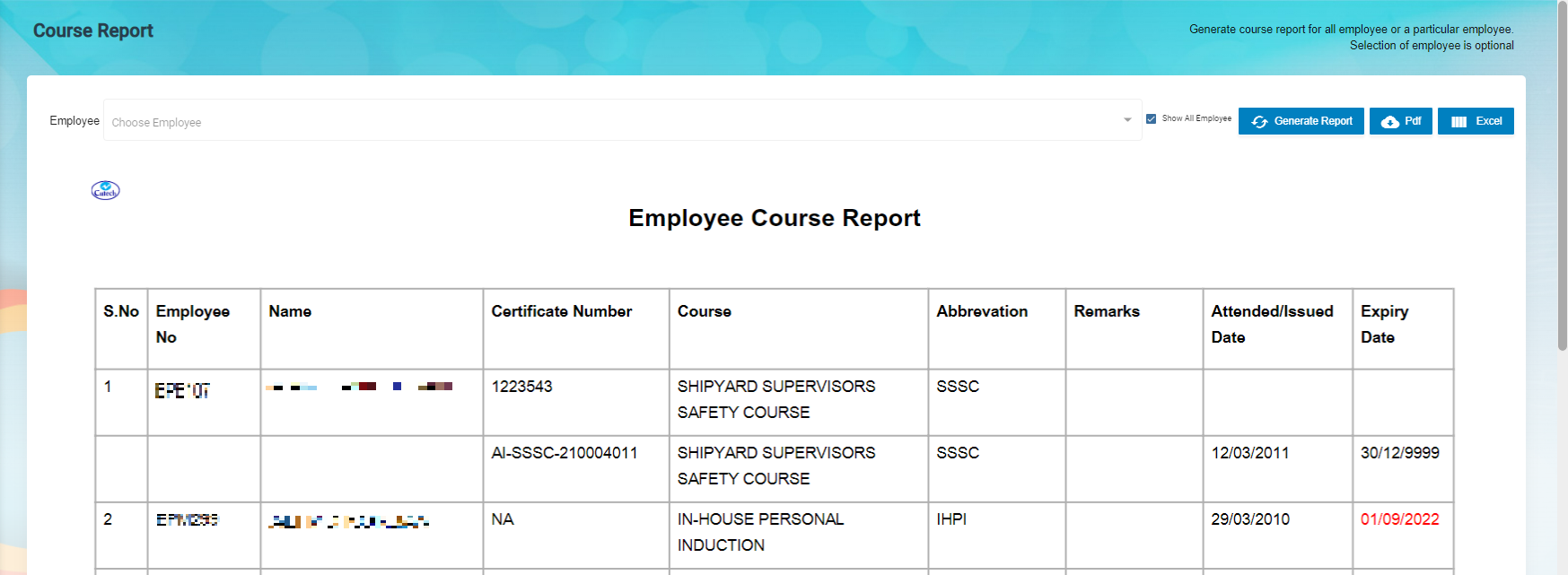1568x575 pixels.
Task: Click the Certificate Number column header
Action: (561, 311)
